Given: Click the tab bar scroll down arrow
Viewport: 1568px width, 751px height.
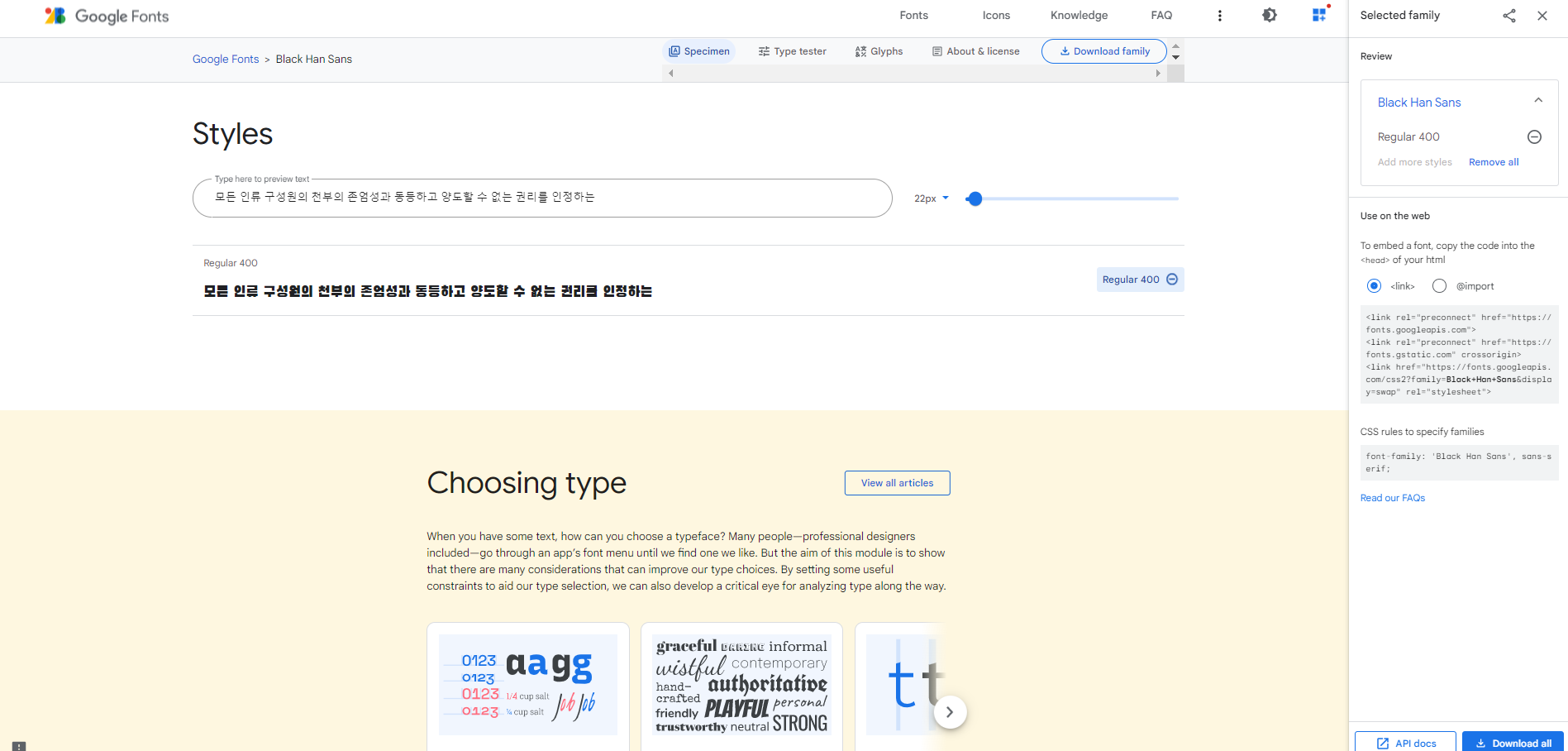Looking at the screenshot, I should pos(1176,57).
